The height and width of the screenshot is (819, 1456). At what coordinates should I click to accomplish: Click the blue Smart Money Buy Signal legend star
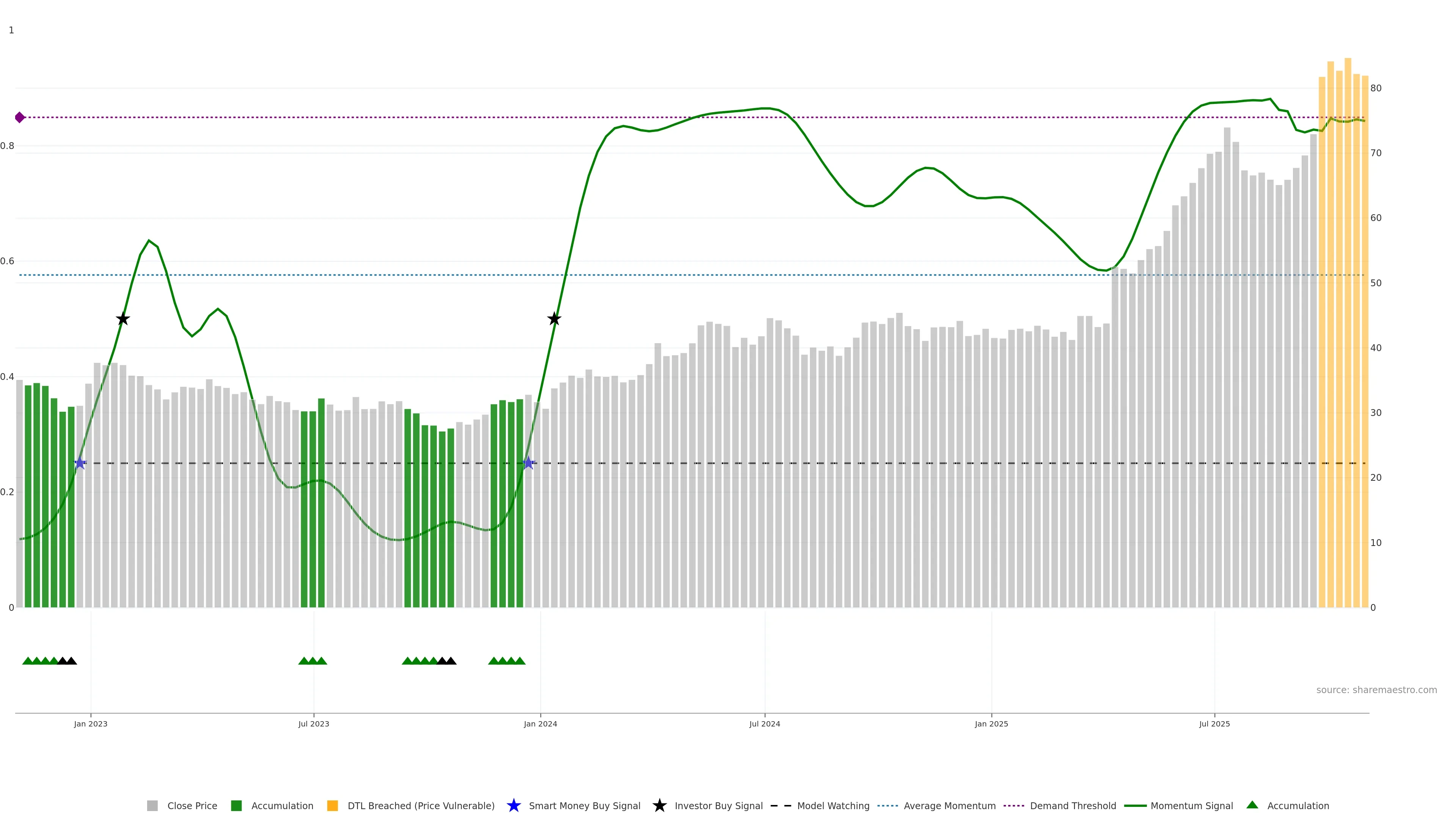[513, 805]
